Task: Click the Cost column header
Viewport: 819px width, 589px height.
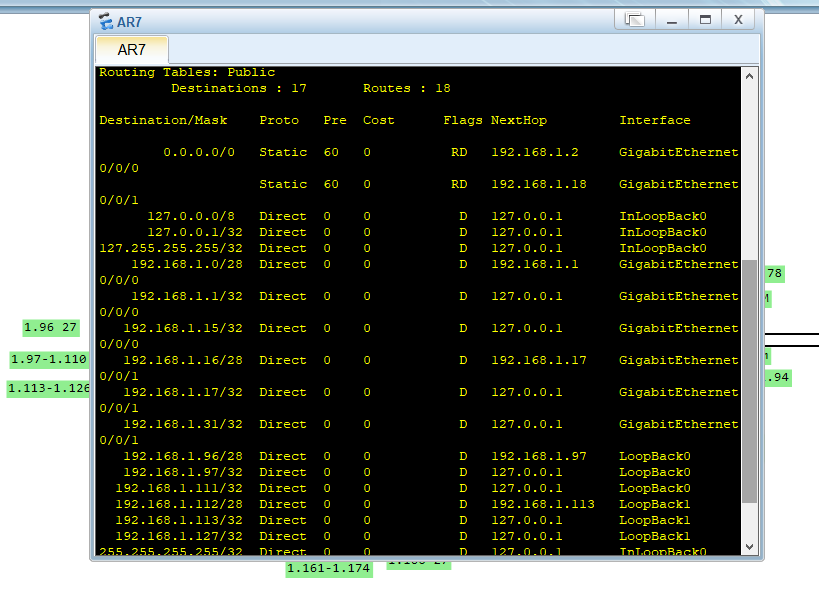Action: coord(379,120)
